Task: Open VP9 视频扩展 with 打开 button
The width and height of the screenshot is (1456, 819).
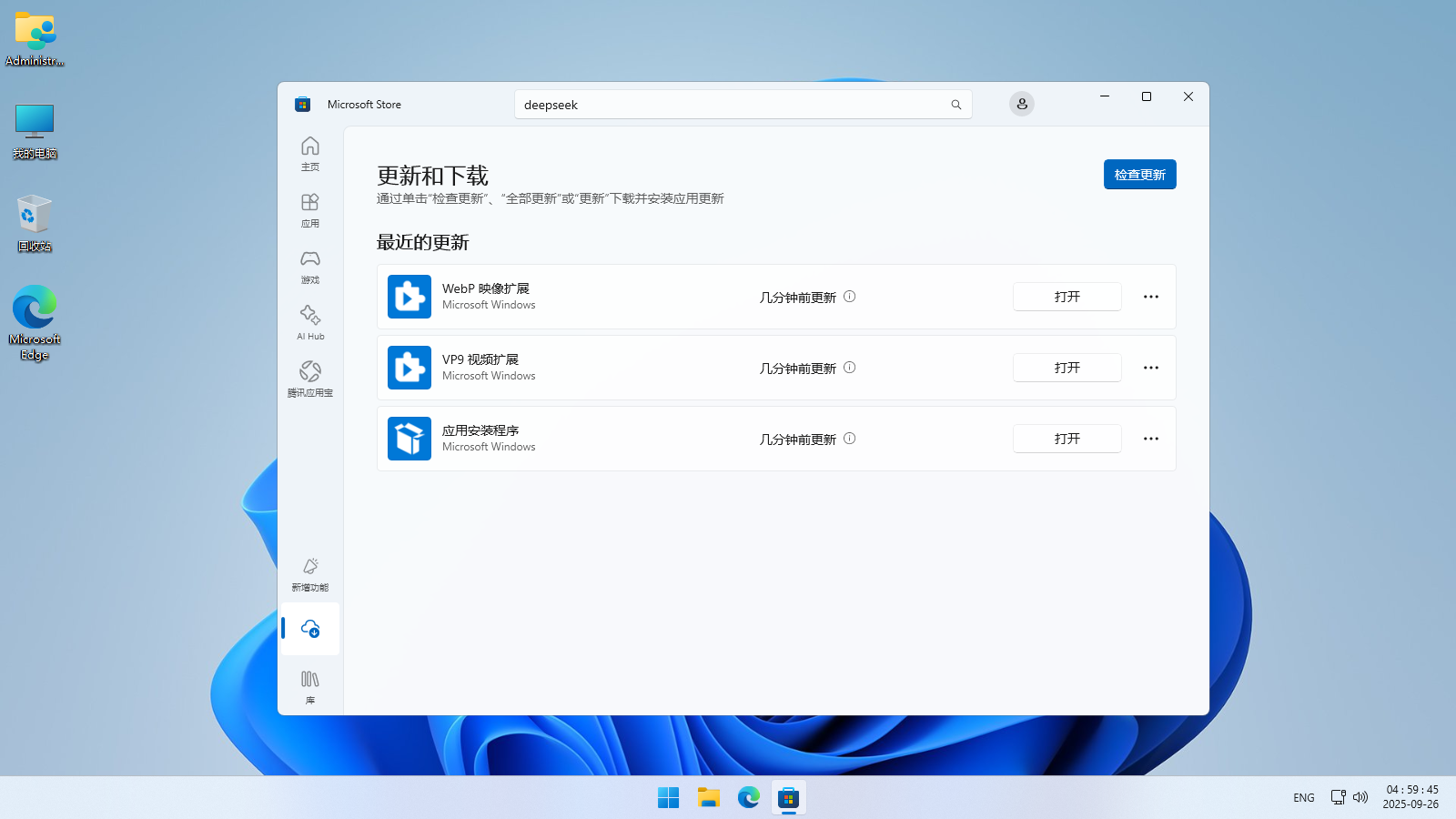Action: 1067,368
